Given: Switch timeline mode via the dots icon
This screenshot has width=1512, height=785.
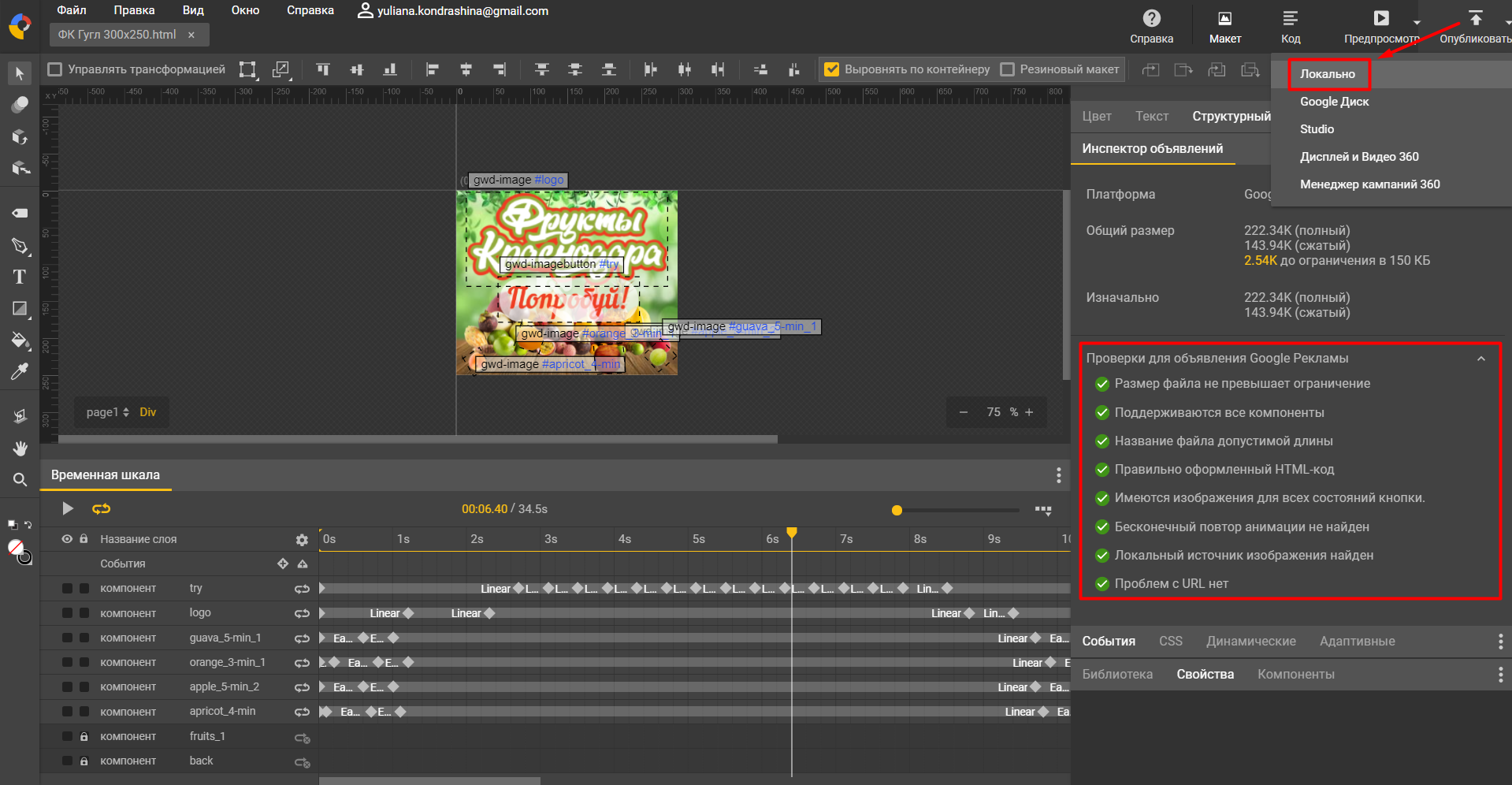Looking at the screenshot, I should [1043, 510].
